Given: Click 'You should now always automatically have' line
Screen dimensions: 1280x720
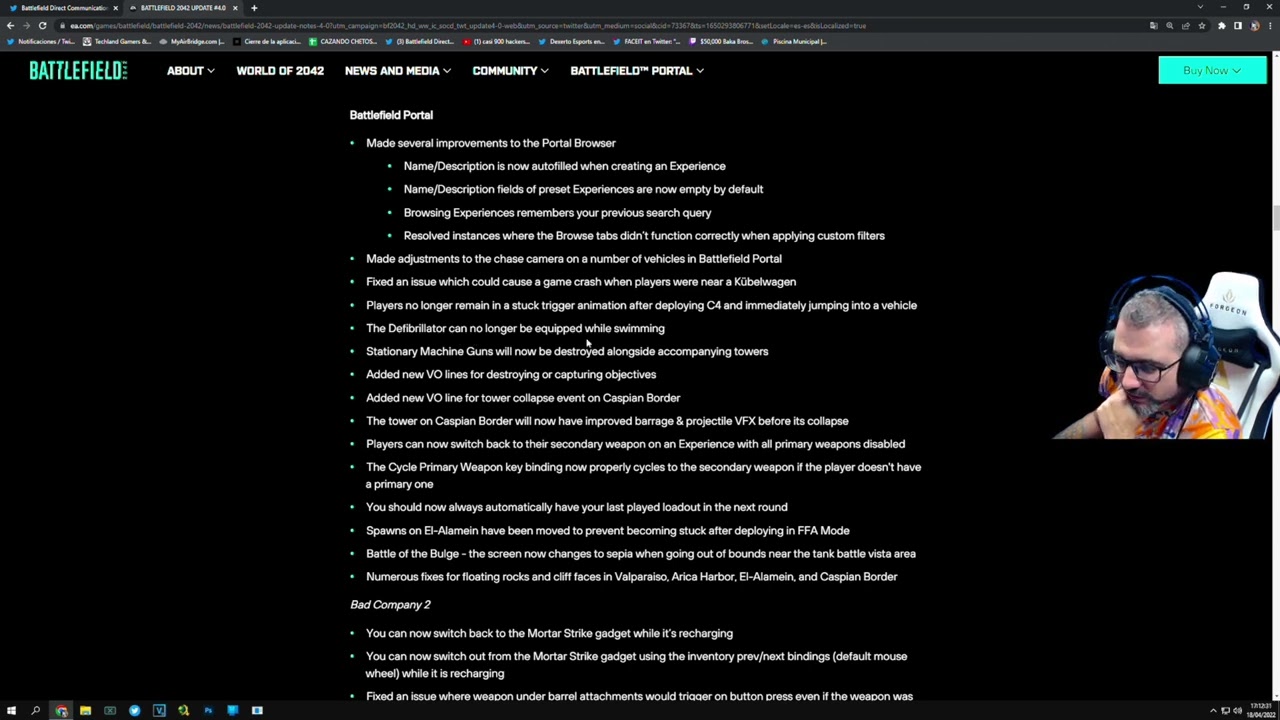Looking at the screenshot, I should pyautogui.click(x=577, y=507).
